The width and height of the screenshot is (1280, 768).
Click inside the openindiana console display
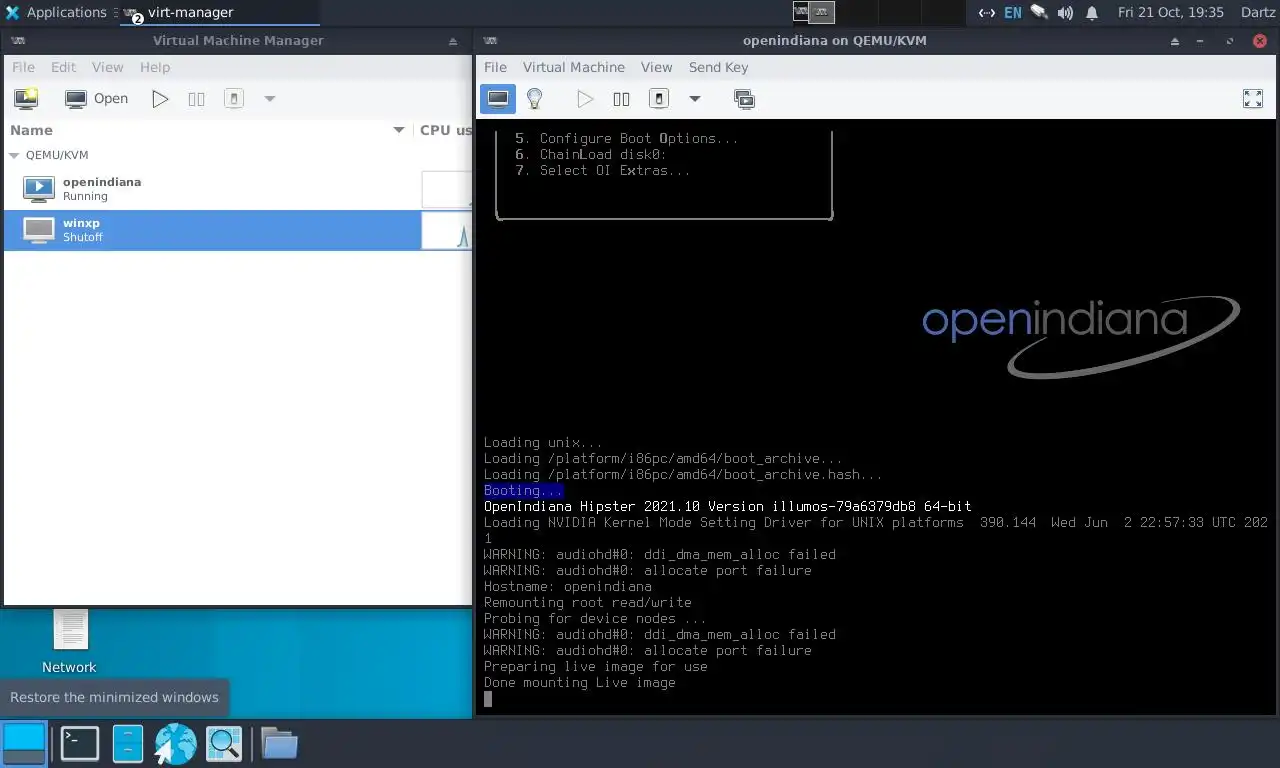point(877,417)
